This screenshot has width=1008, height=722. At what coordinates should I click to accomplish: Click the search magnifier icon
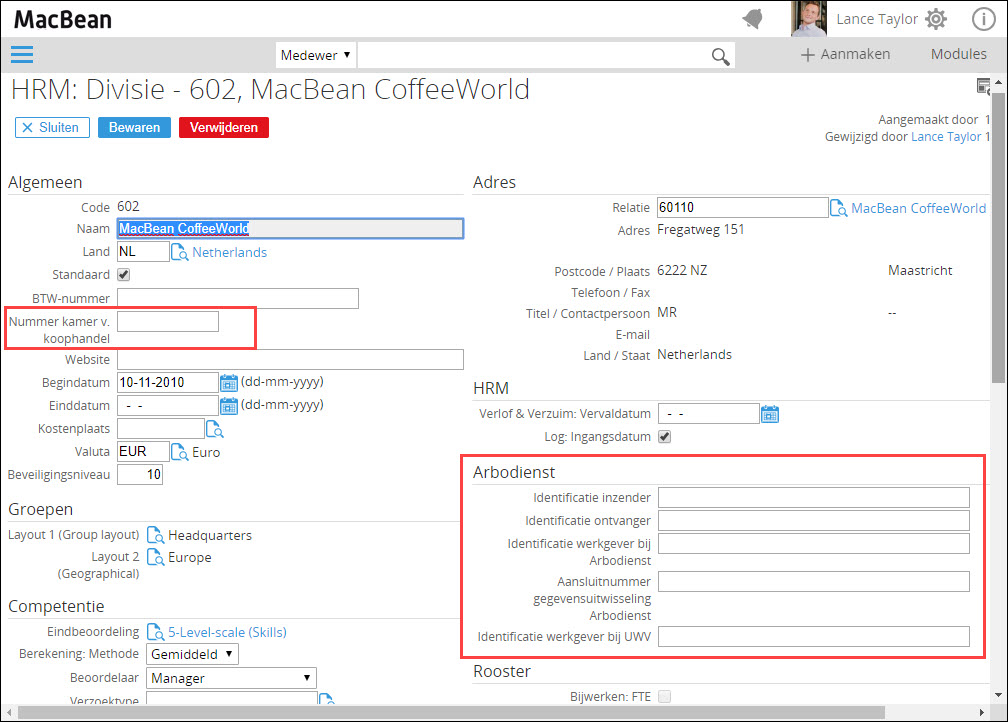click(720, 57)
